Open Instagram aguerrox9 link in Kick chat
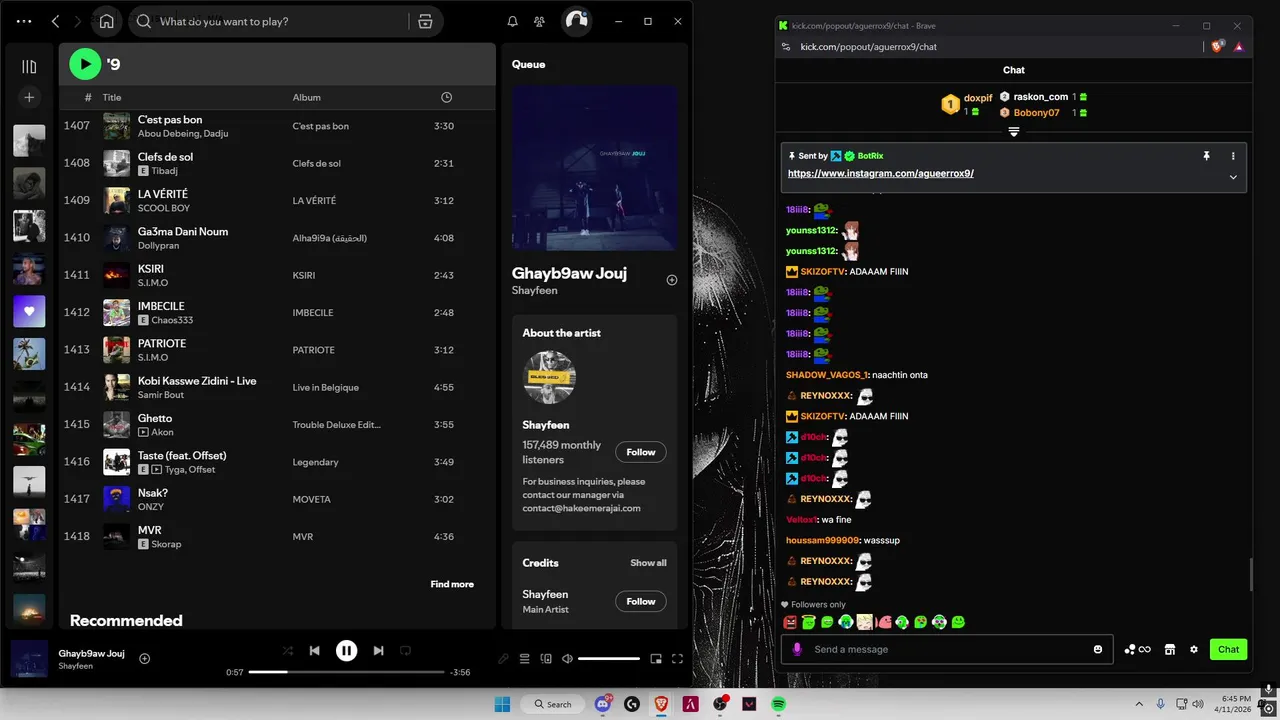This screenshot has width=1280, height=720. click(x=881, y=173)
